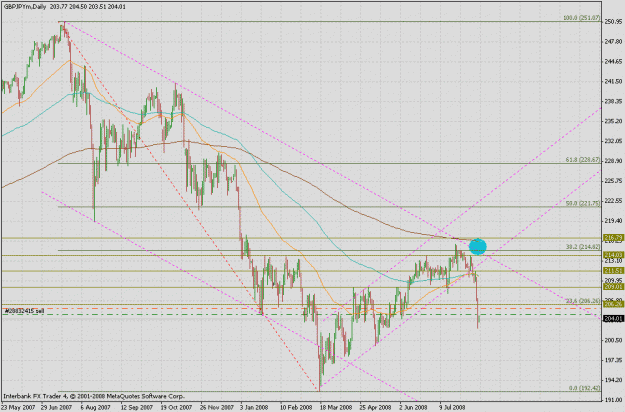
Task: Click the horizontal line price tag 209.01
Action: pos(613,287)
